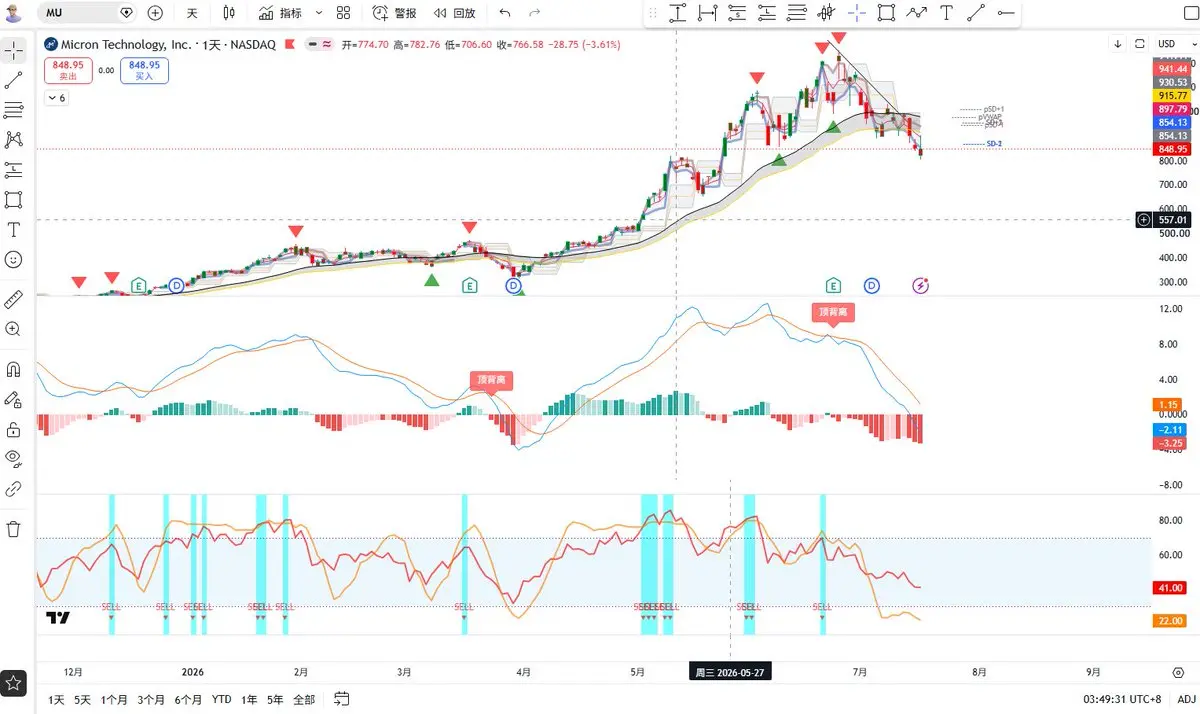Image resolution: width=1200 pixels, height=714 pixels.
Task: Open time zone menu at 03:49:31 UTC+8
Action: 1123,699
